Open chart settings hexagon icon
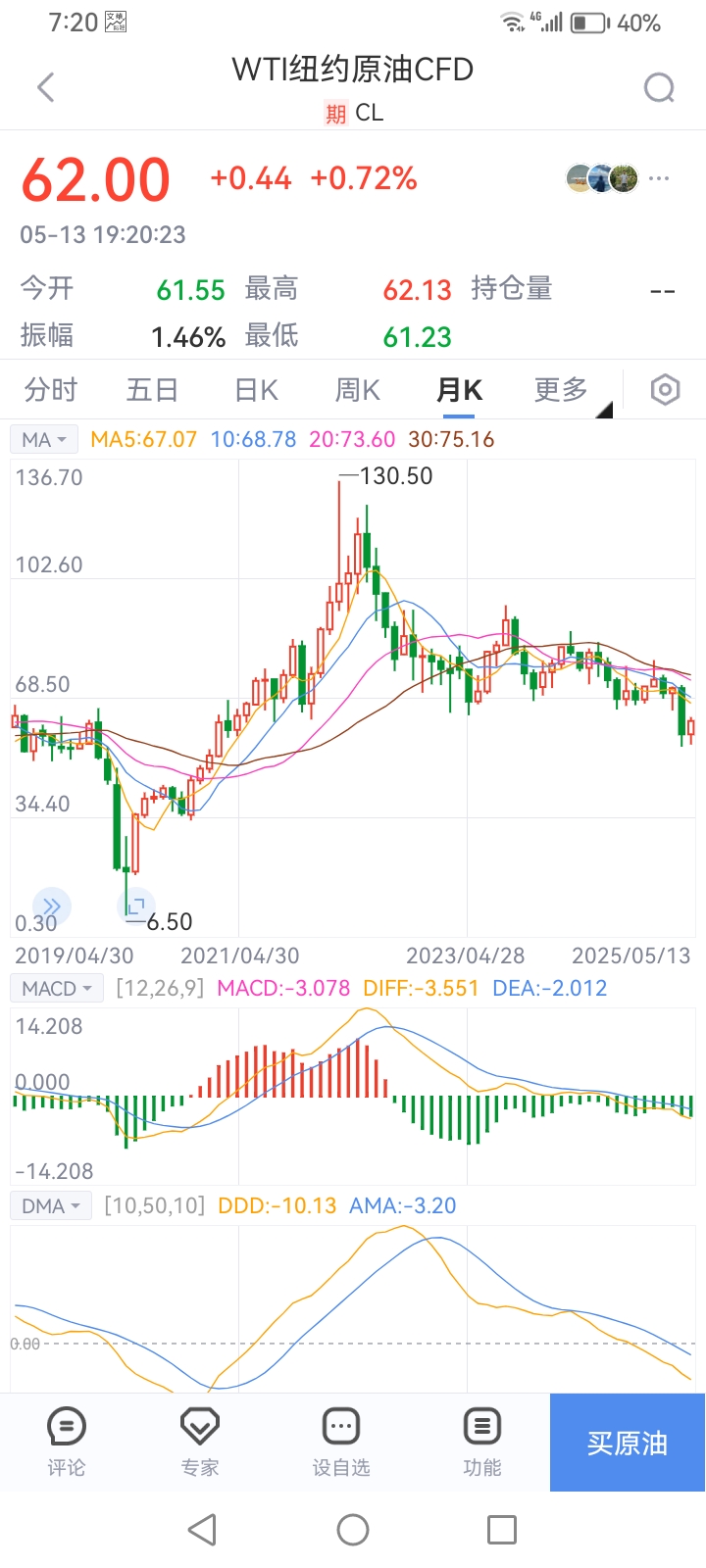Viewport: 706px width, 1568px height. tap(665, 390)
